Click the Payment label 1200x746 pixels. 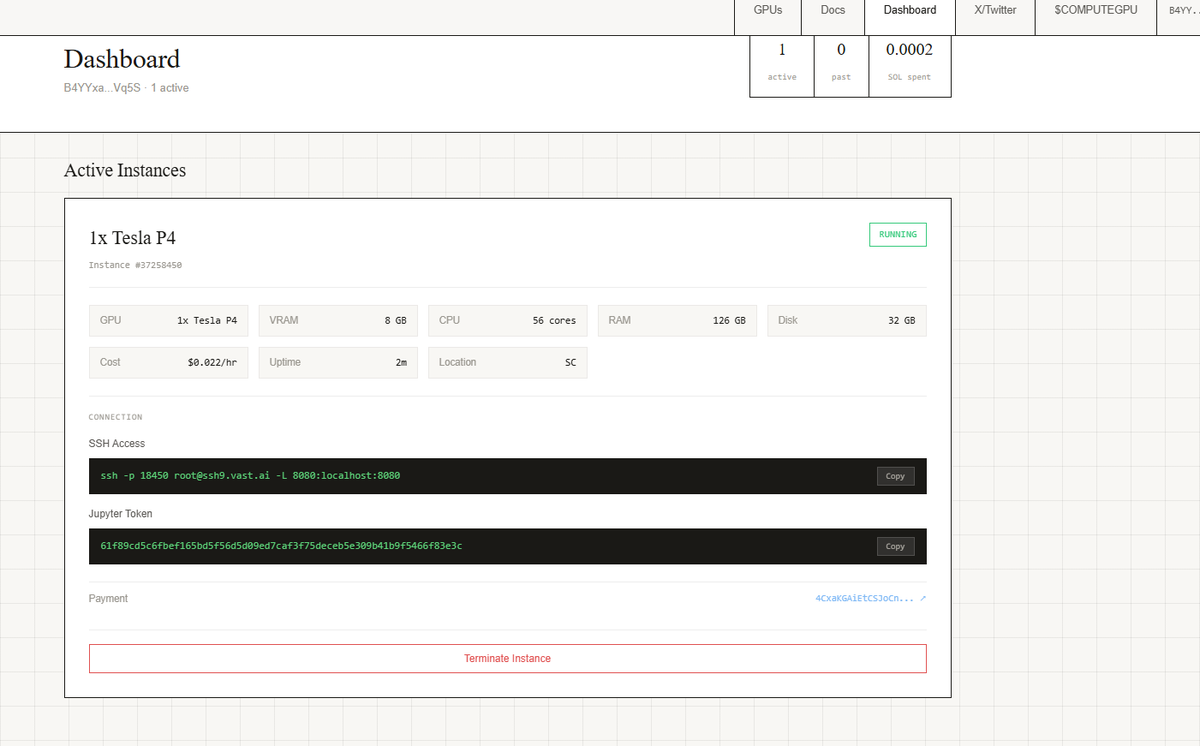pos(108,598)
